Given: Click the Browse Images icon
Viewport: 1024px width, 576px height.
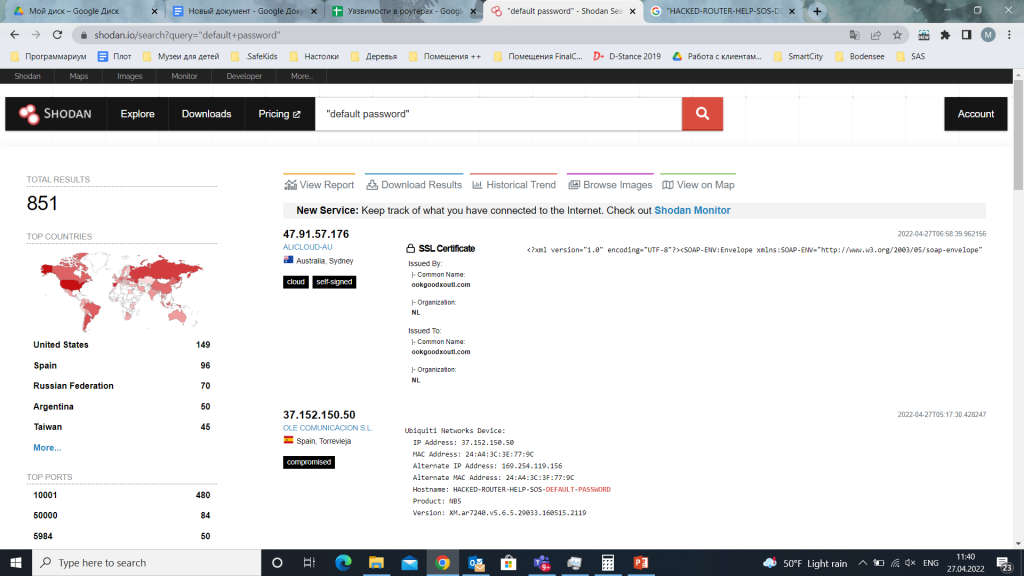Looking at the screenshot, I should (573, 184).
